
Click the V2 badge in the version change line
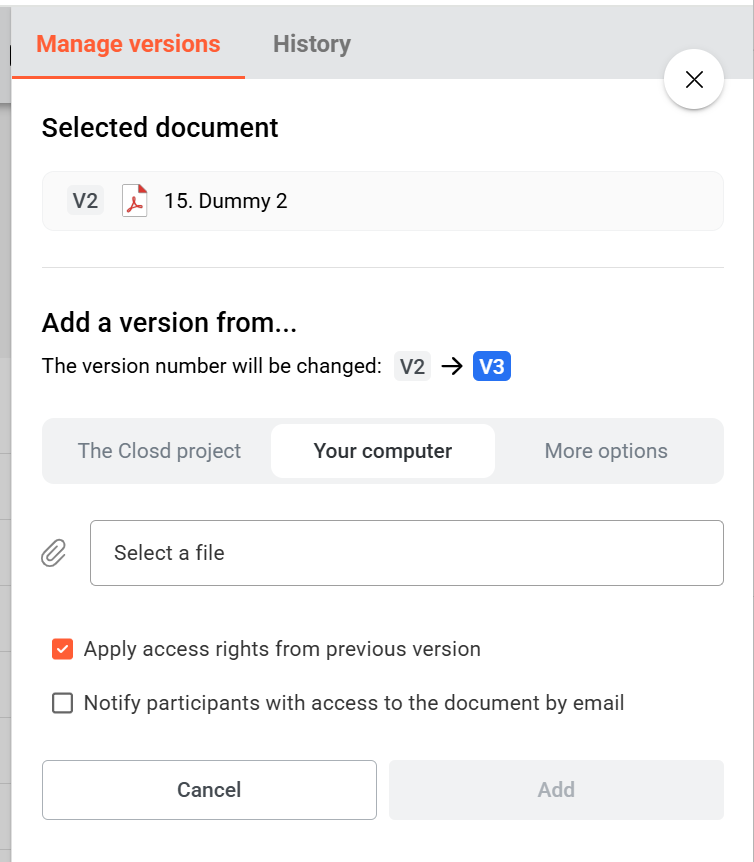tap(412, 367)
